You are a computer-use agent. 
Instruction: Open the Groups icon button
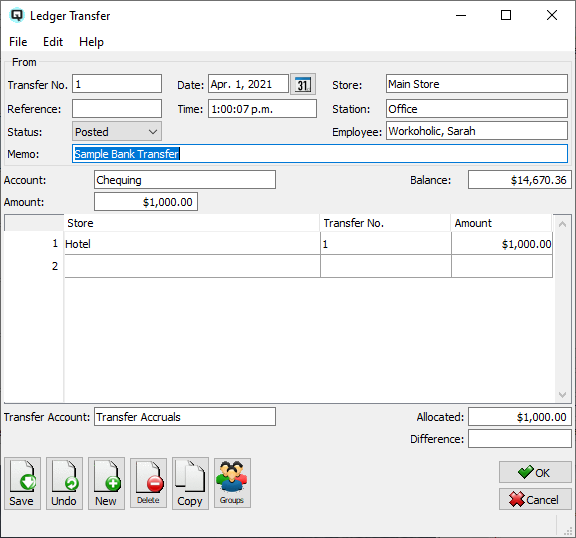point(232,483)
